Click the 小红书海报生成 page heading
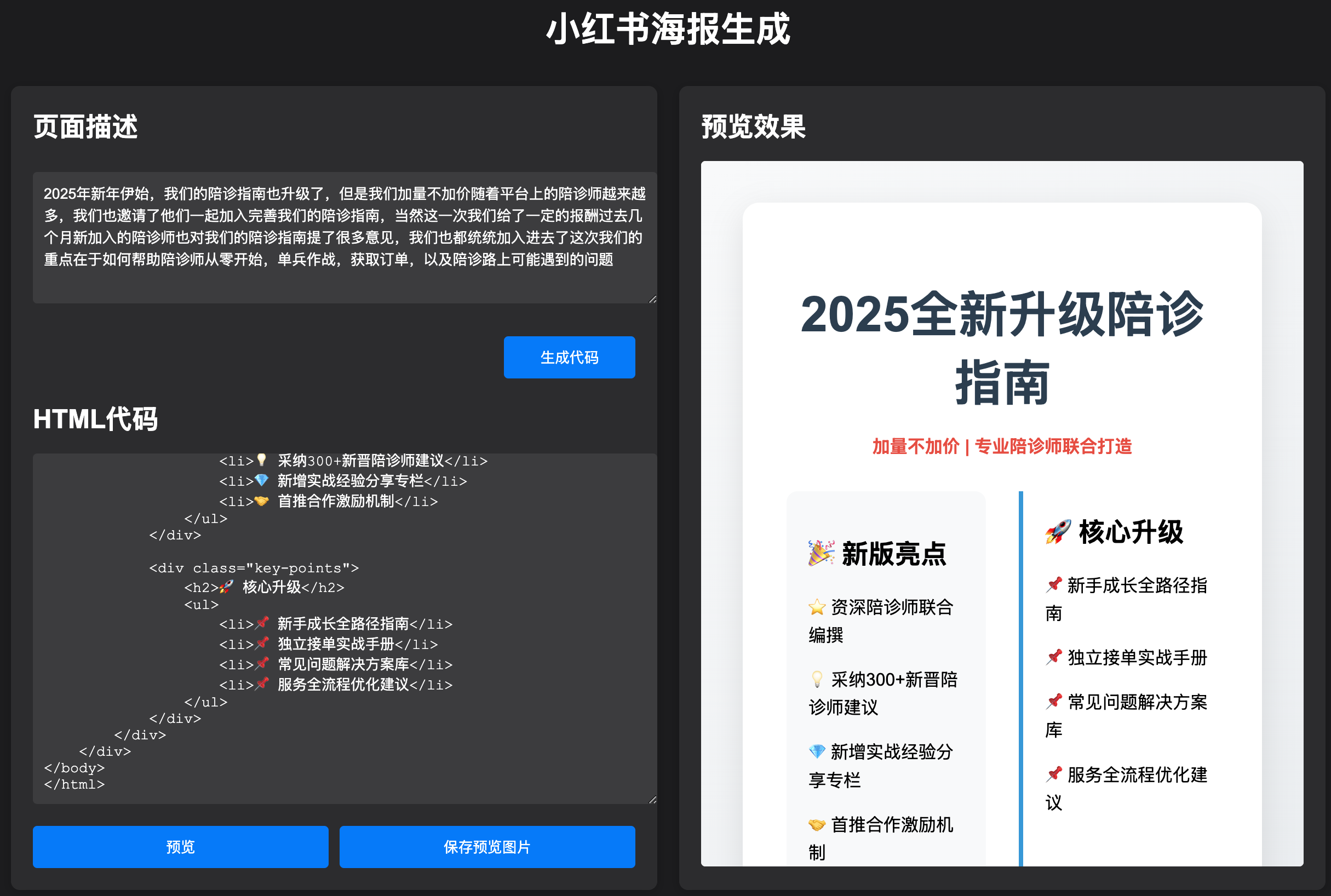The width and height of the screenshot is (1331, 896). coord(668,30)
